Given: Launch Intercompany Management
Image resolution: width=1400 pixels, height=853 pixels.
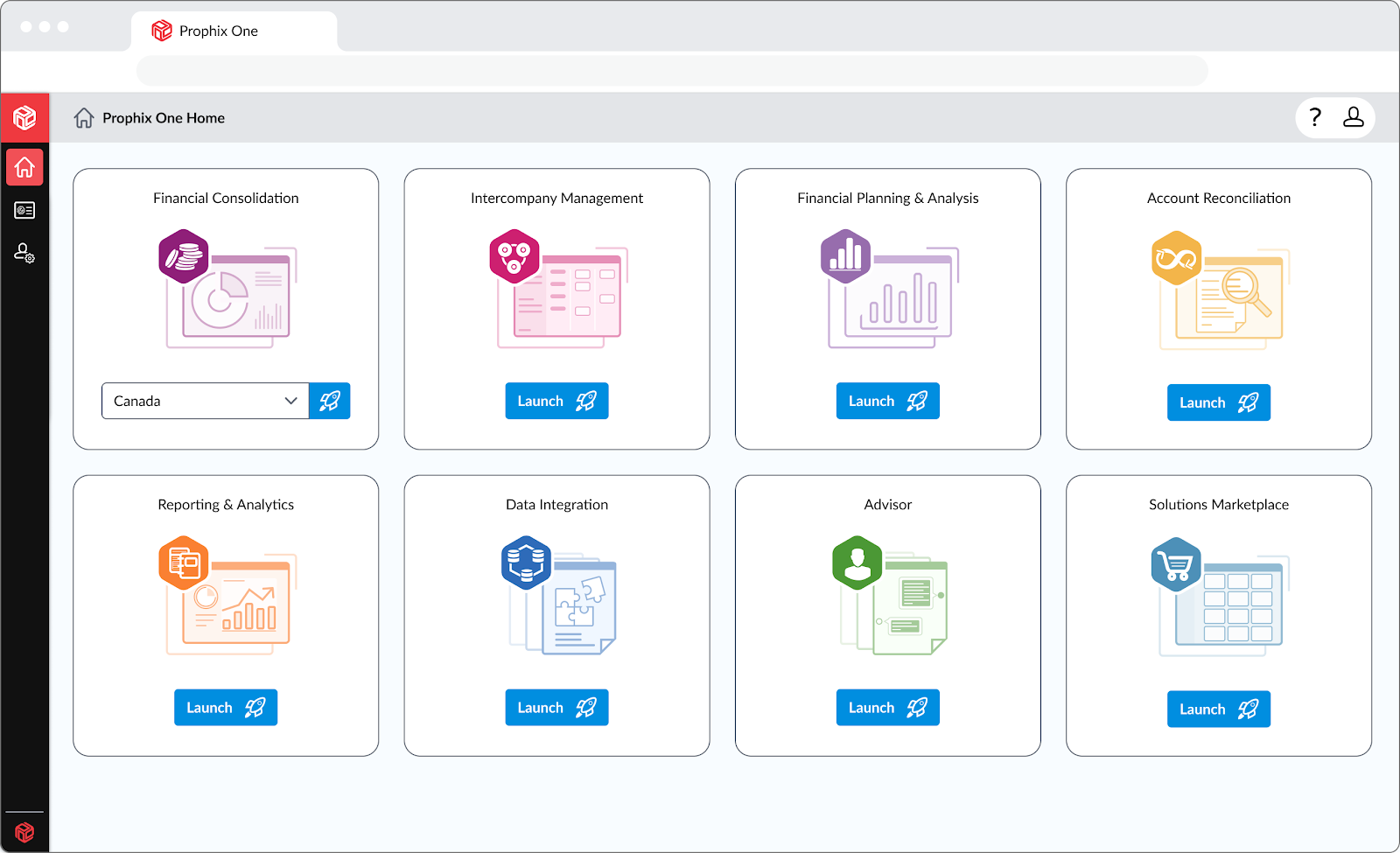Looking at the screenshot, I should pos(556,401).
